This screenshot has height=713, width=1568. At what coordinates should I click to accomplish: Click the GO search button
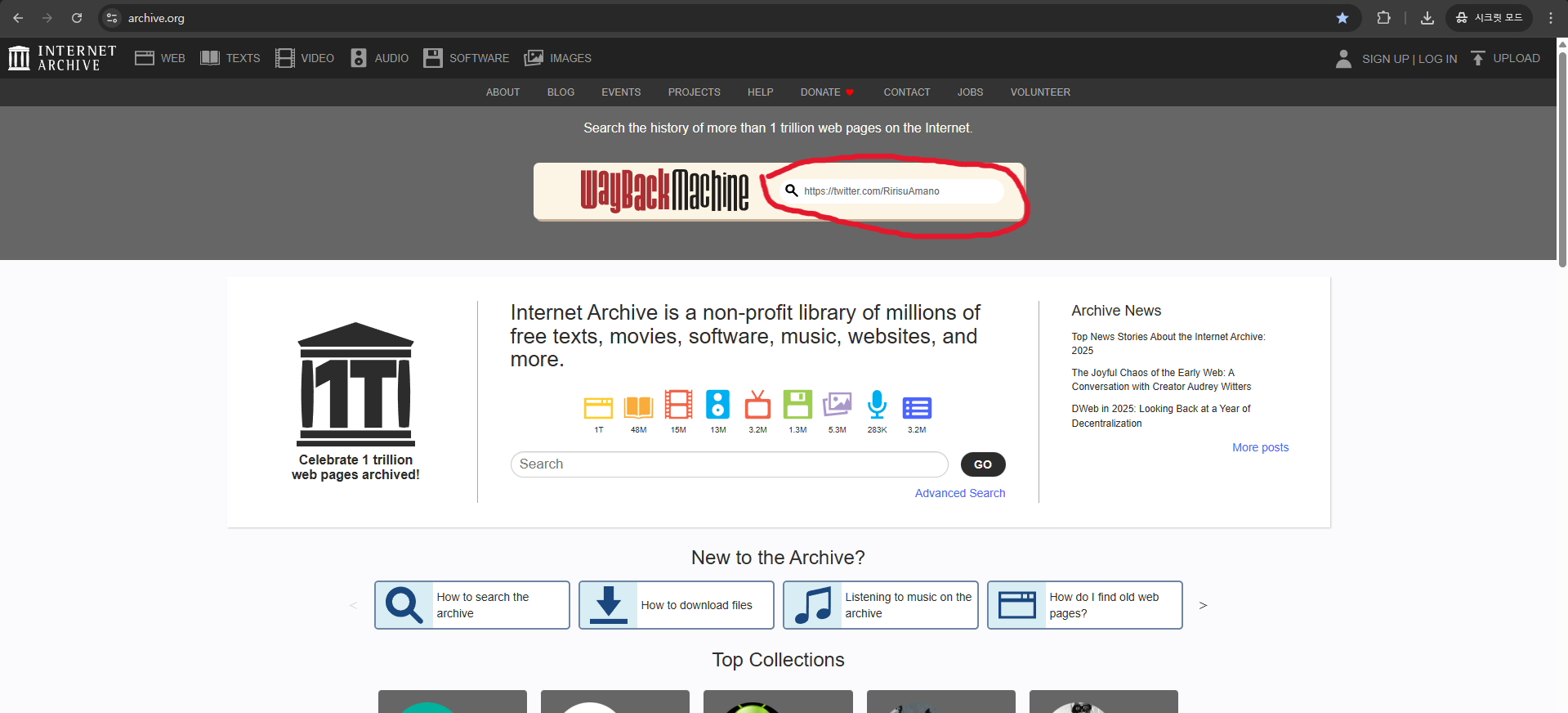click(983, 464)
